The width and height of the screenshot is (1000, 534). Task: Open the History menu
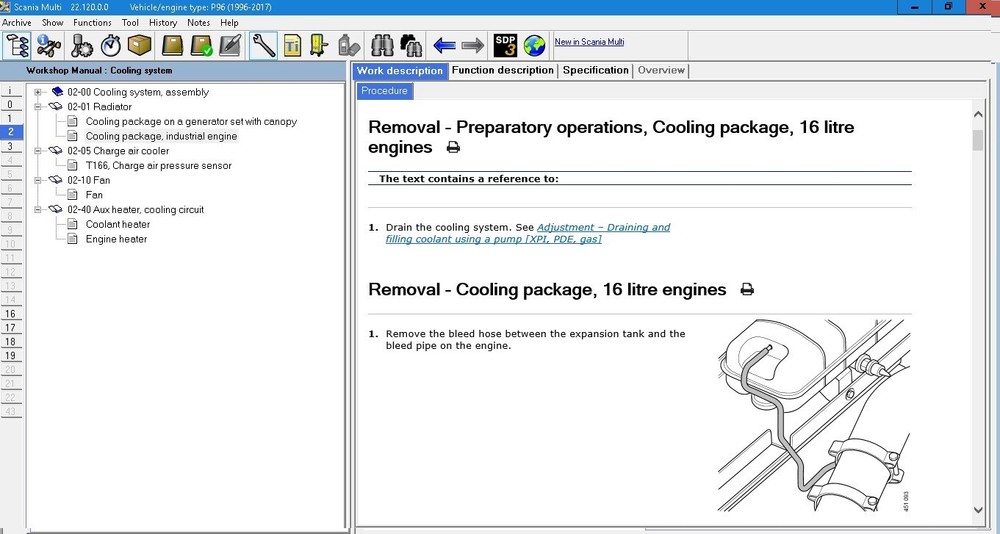coord(163,22)
